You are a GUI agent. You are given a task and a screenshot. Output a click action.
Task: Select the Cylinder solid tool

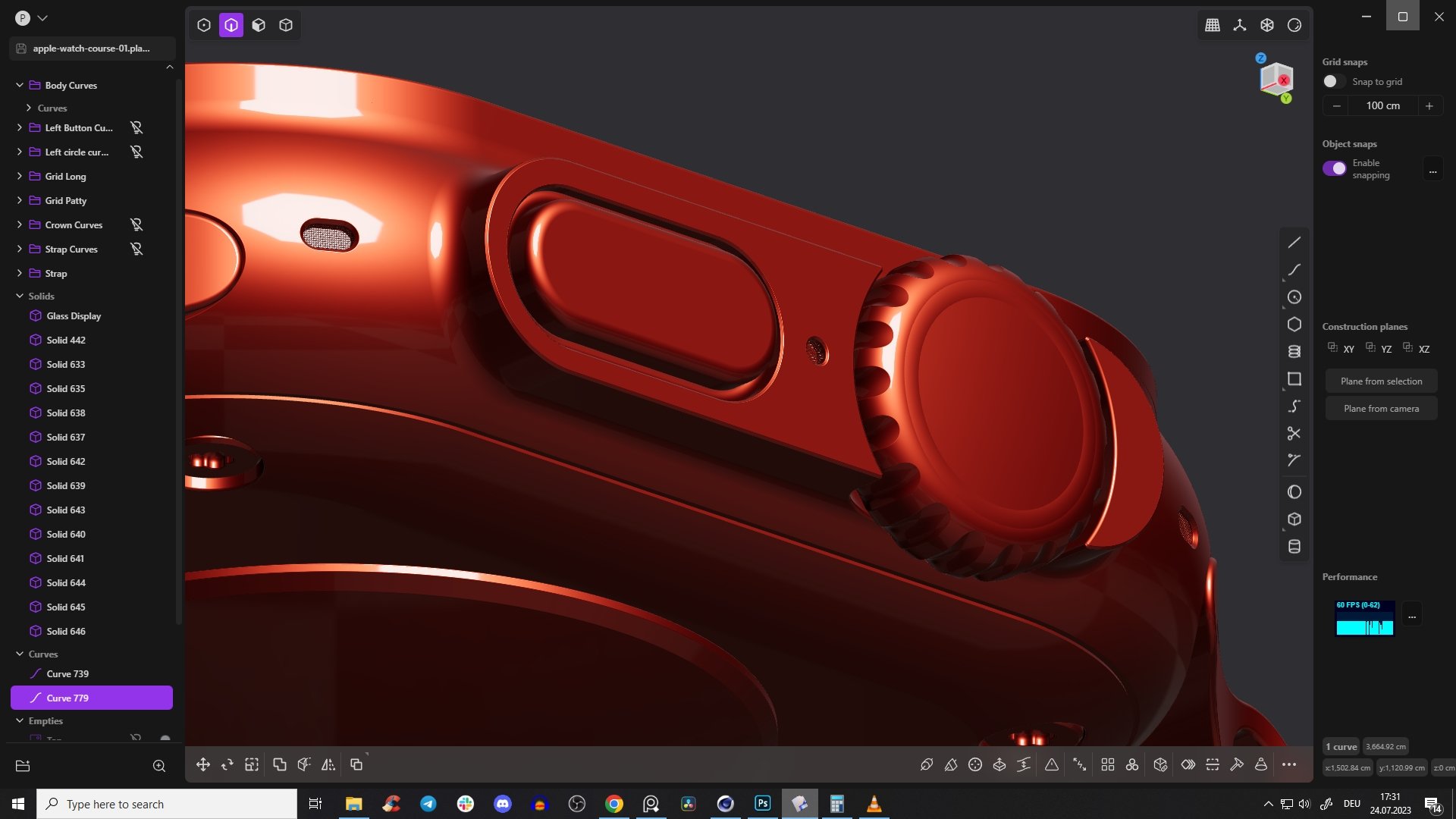tap(1294, 547)
